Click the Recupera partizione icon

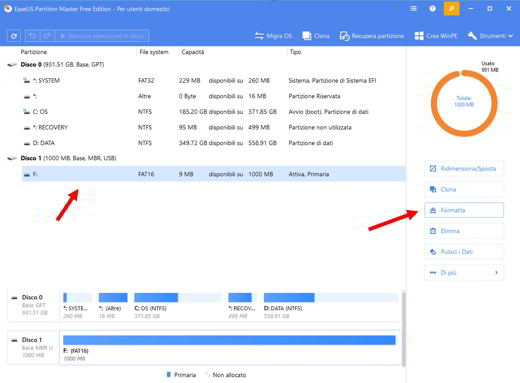click(x=344, y=36)
